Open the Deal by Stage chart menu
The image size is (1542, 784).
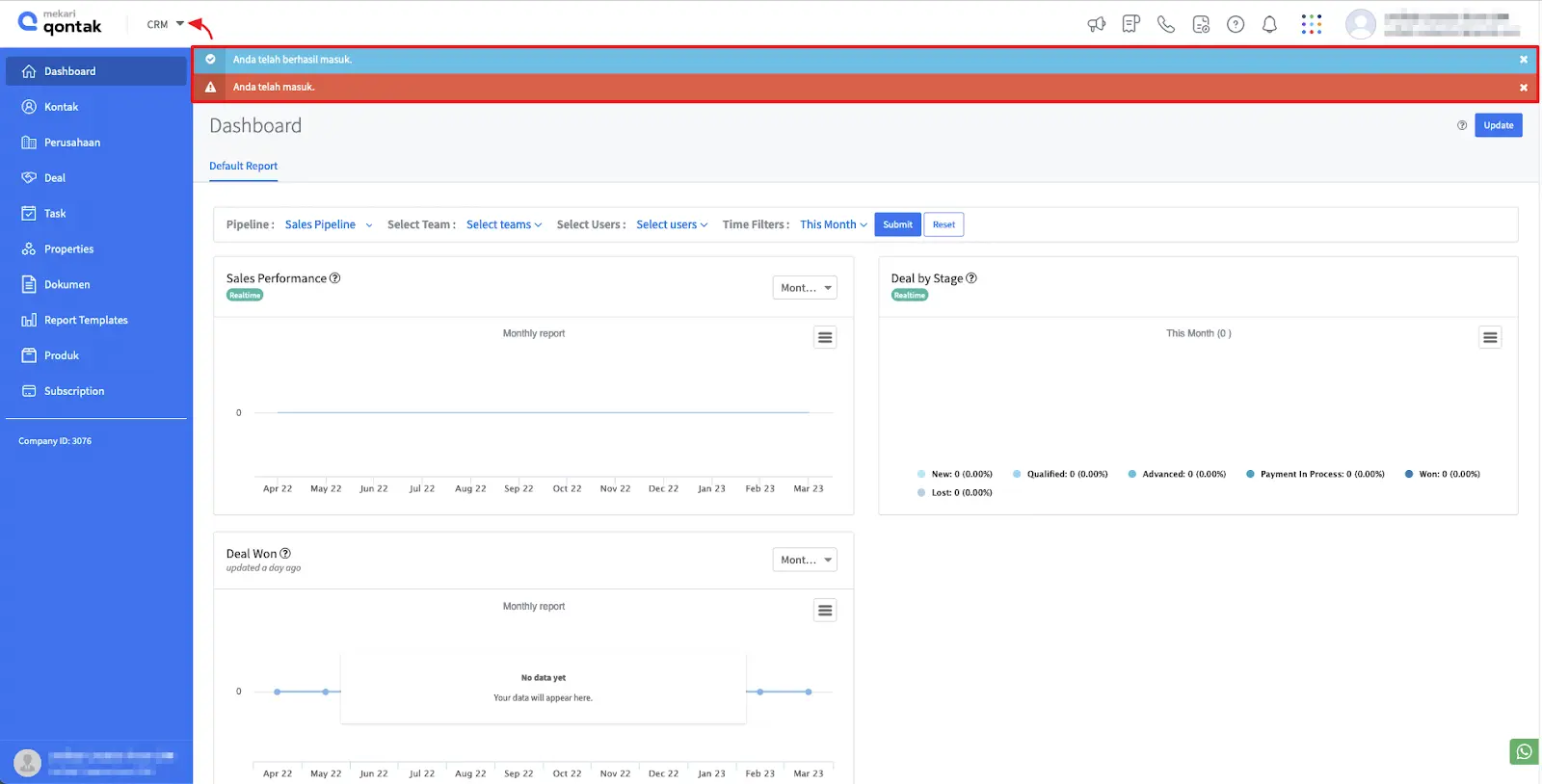click(x=1490, y=337)
